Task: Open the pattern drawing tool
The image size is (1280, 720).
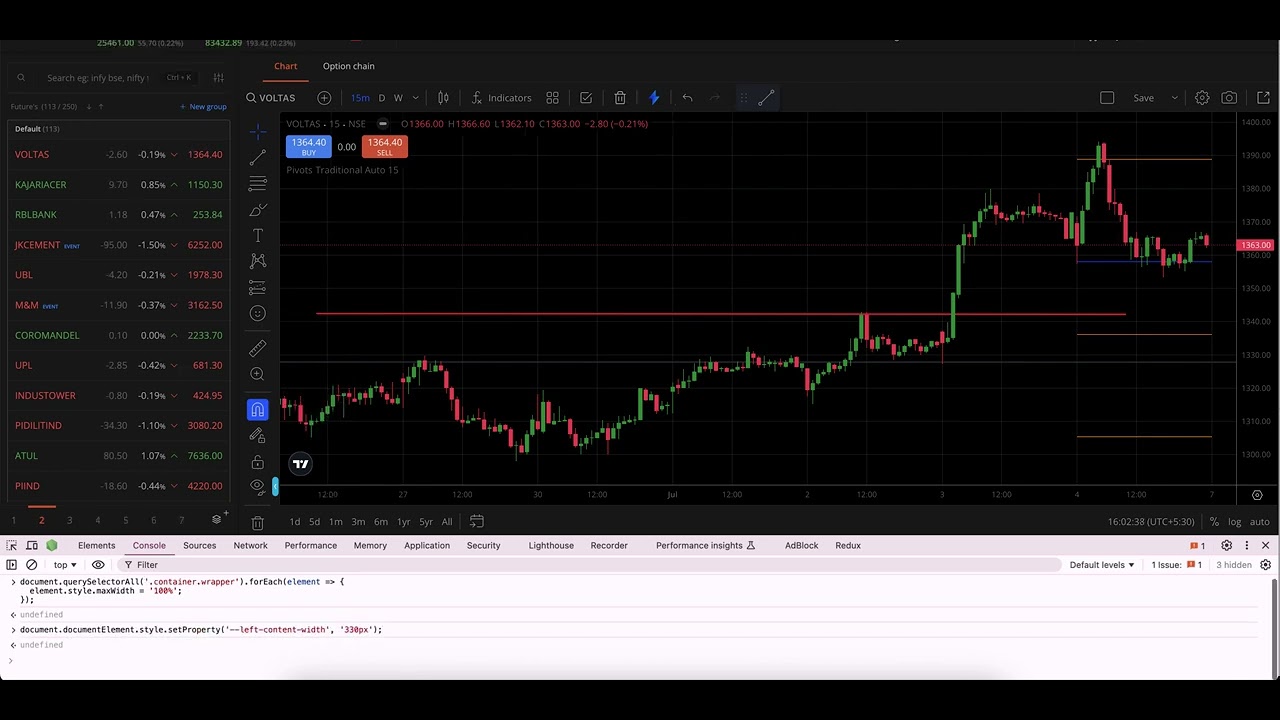Action: 258,261
